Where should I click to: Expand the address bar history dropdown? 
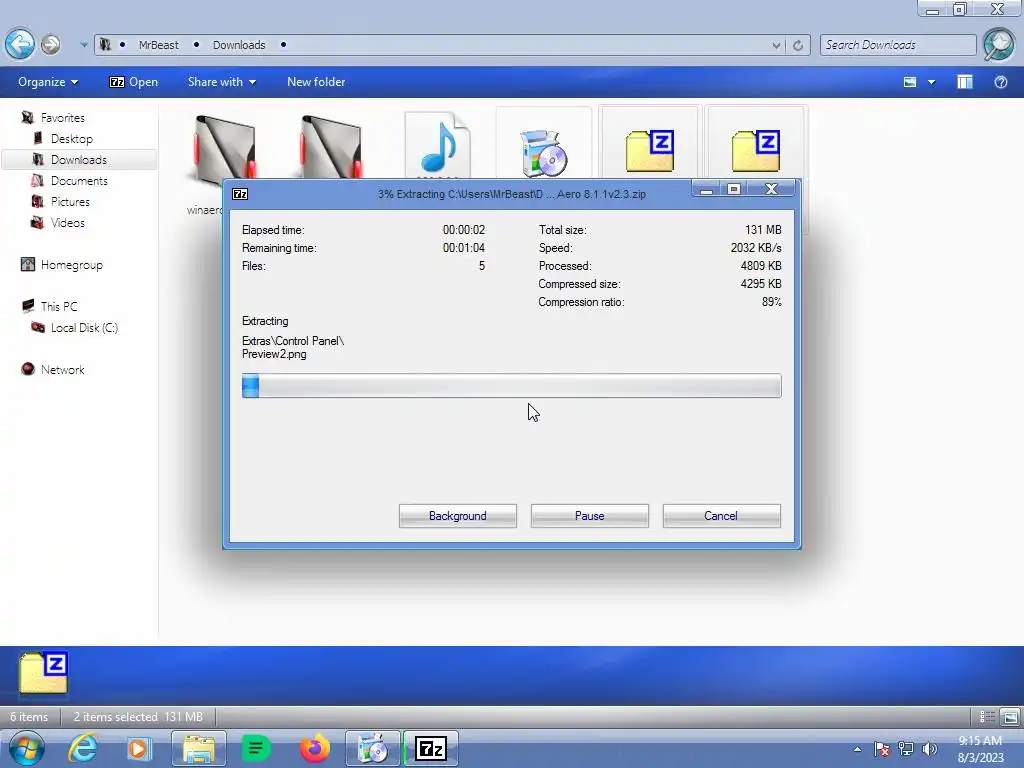[776, 45]
